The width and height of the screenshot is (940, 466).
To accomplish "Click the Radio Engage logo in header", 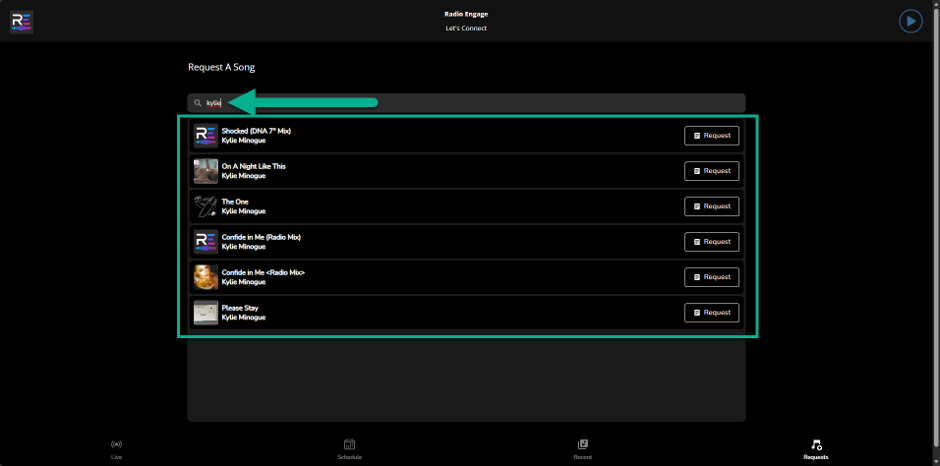I will (22, 21).
